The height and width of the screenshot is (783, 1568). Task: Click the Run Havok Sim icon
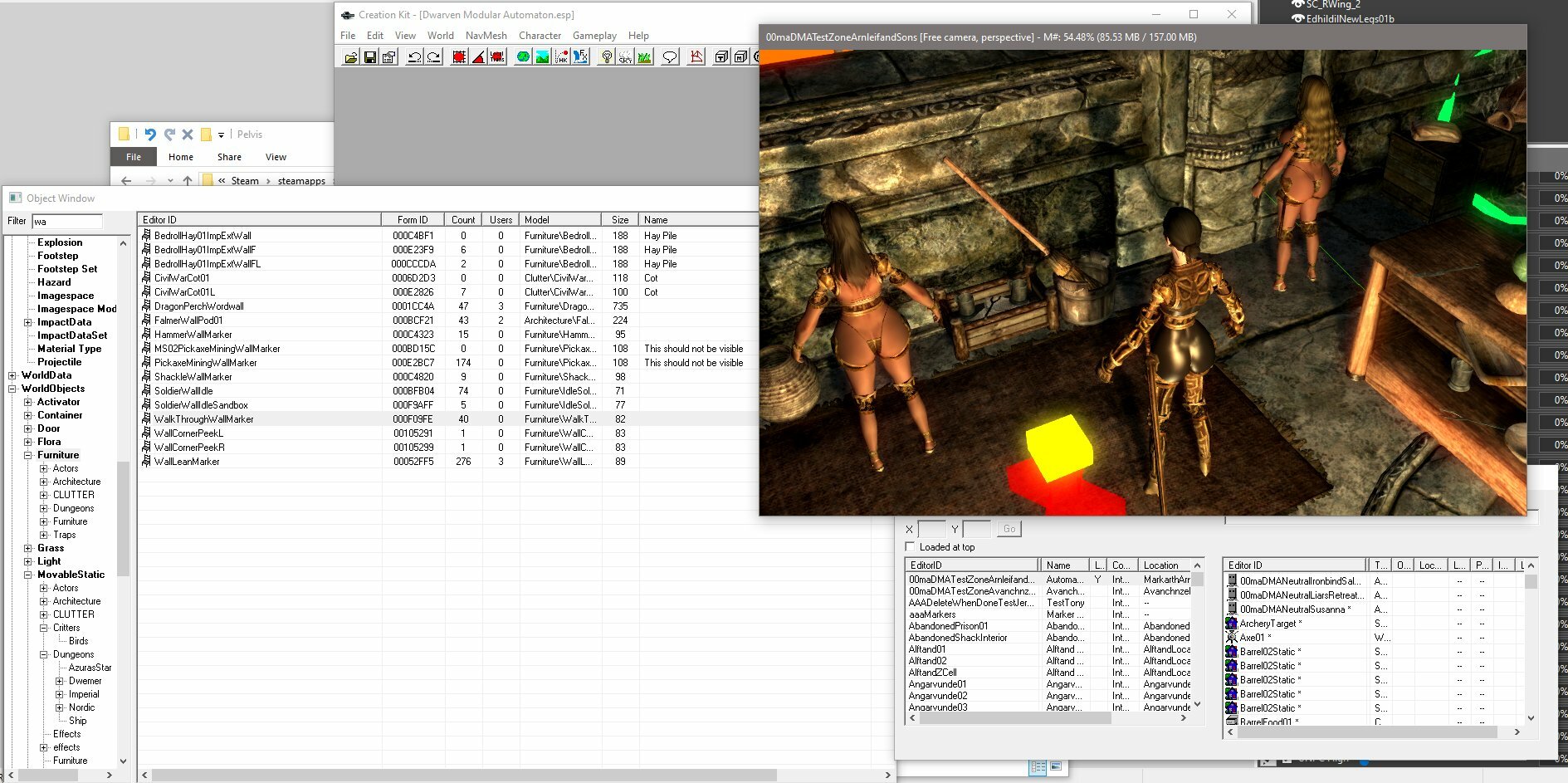561,56
